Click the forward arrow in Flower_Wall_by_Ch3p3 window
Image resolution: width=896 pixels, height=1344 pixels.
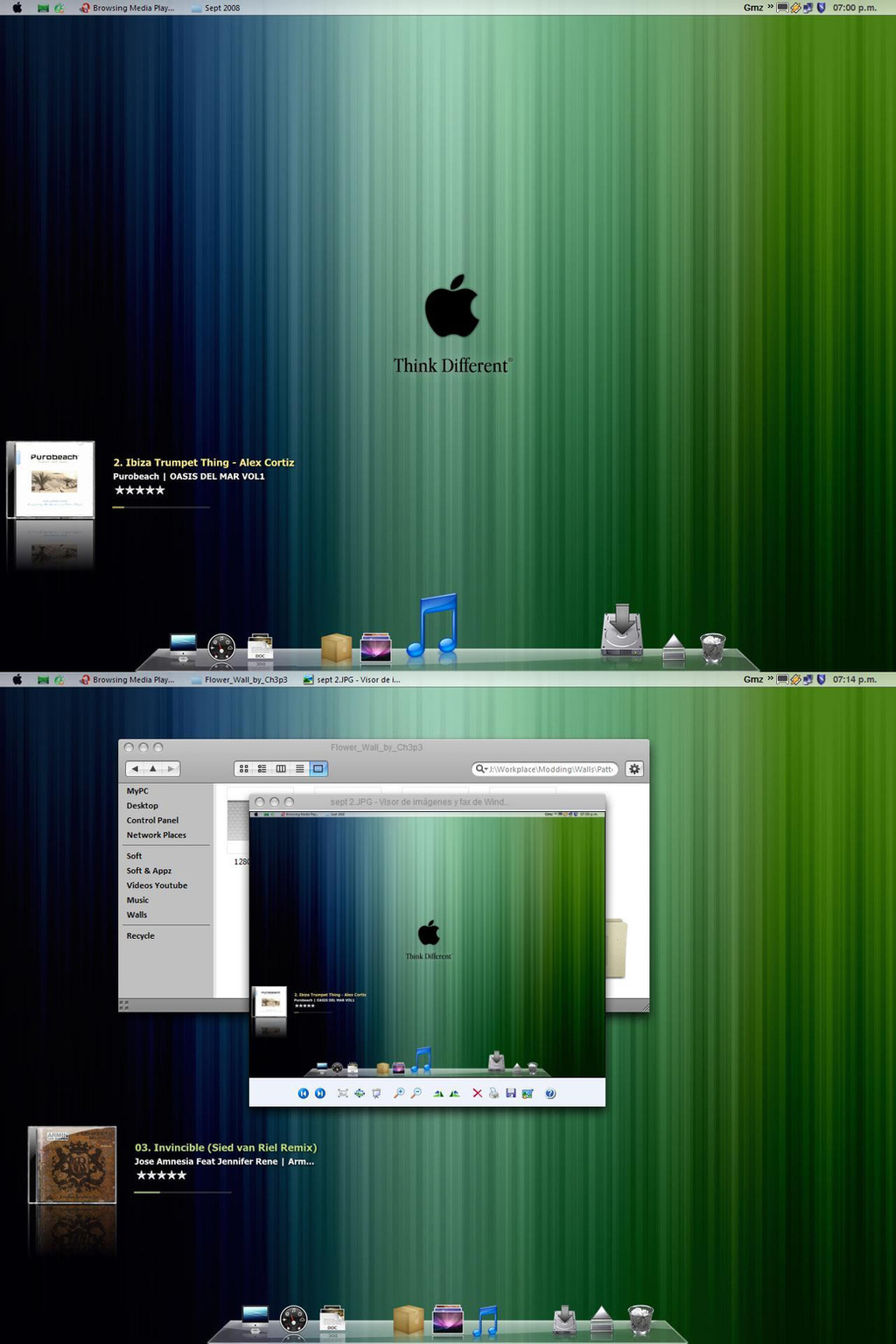coord(171,768)
